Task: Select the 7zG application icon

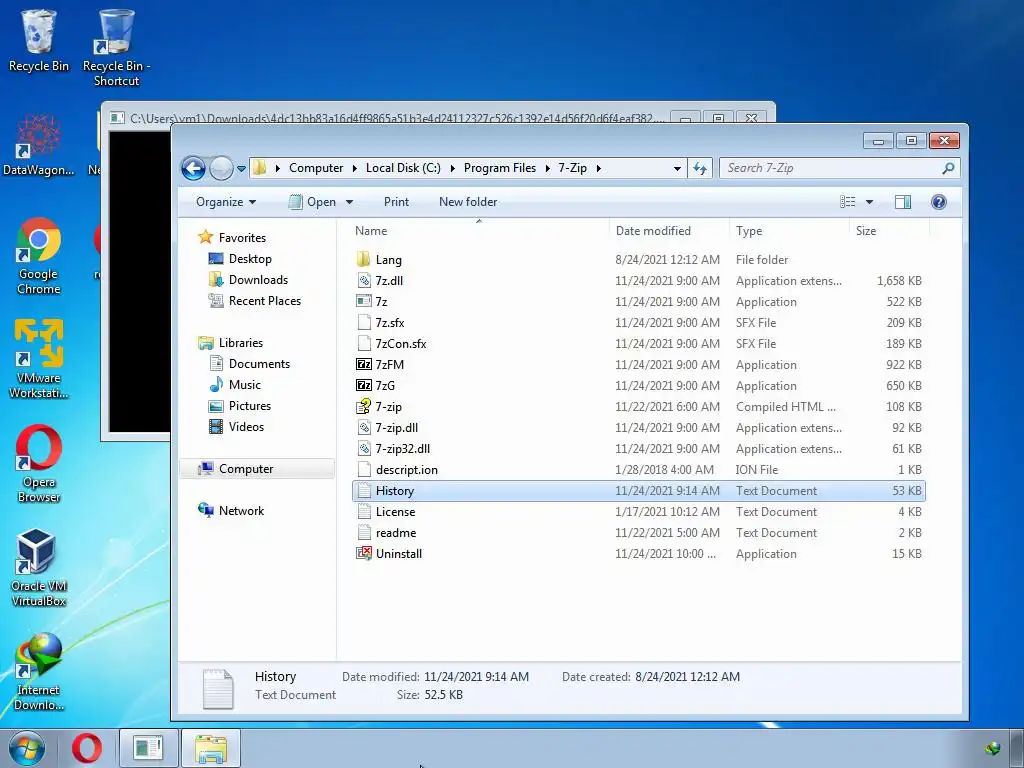Action: click(x=364, y=385)
